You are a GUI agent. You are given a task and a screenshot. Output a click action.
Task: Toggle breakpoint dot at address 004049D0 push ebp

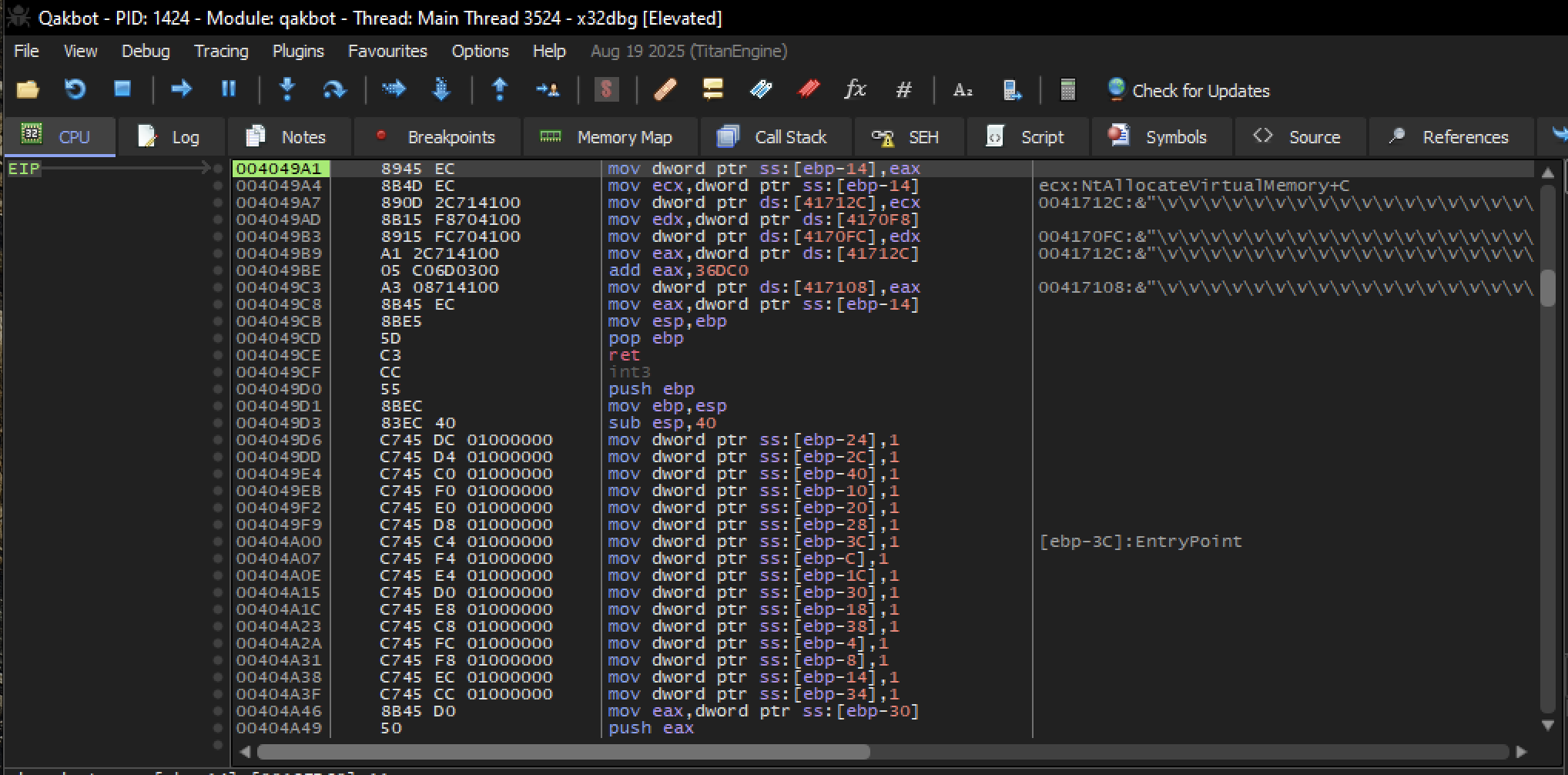tap(218, 389)
